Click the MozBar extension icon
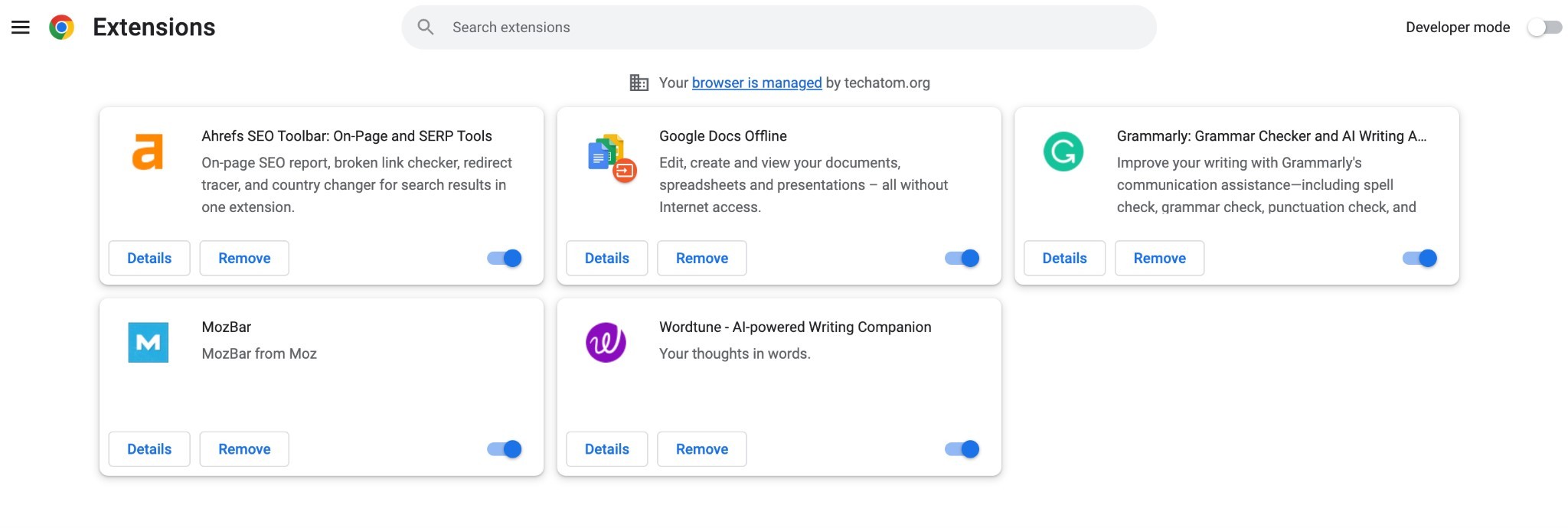This screenshot has height=528, width=1568. tap(148, 343)
